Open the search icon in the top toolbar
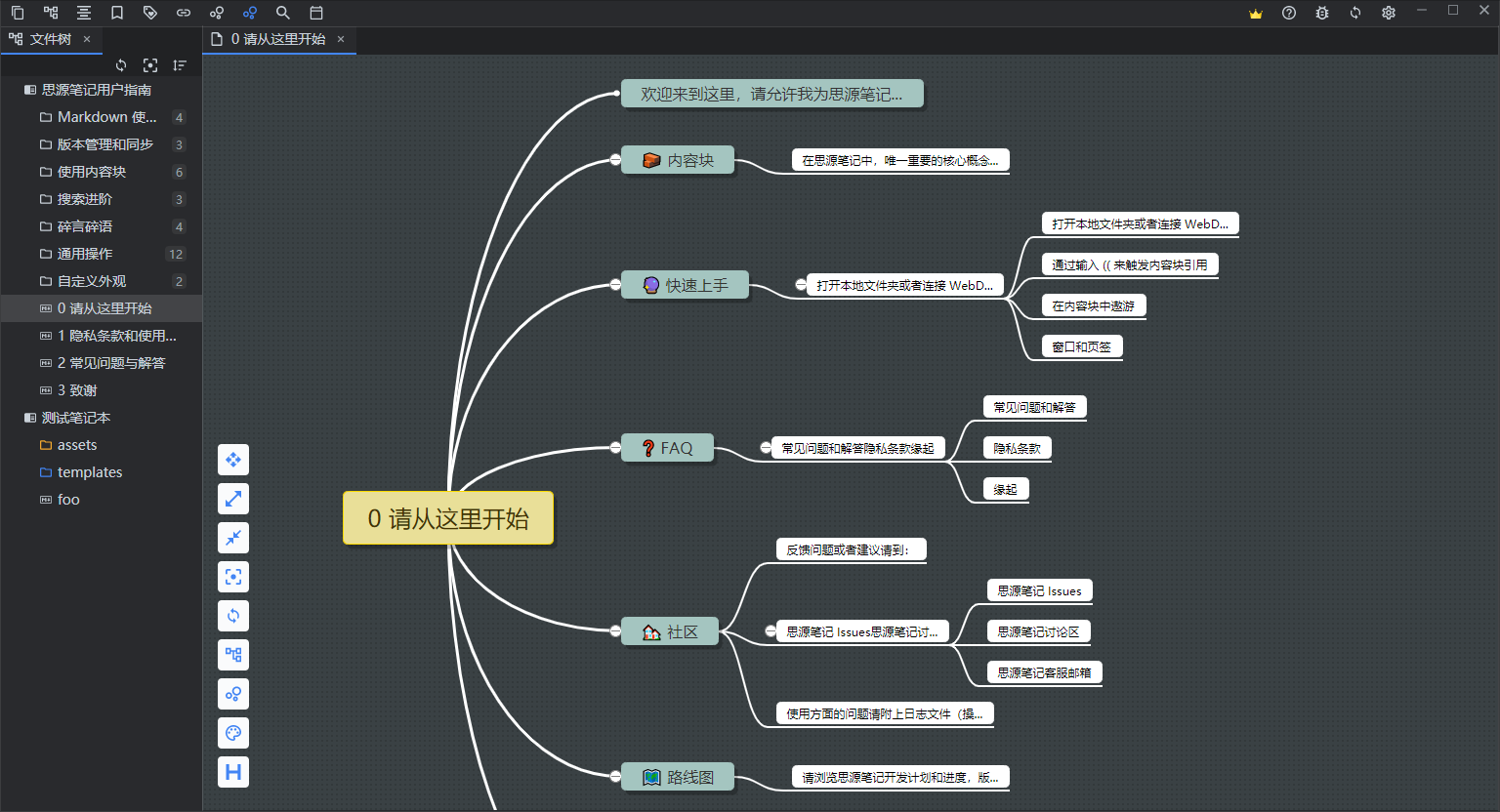 click(x=283, y=13)
